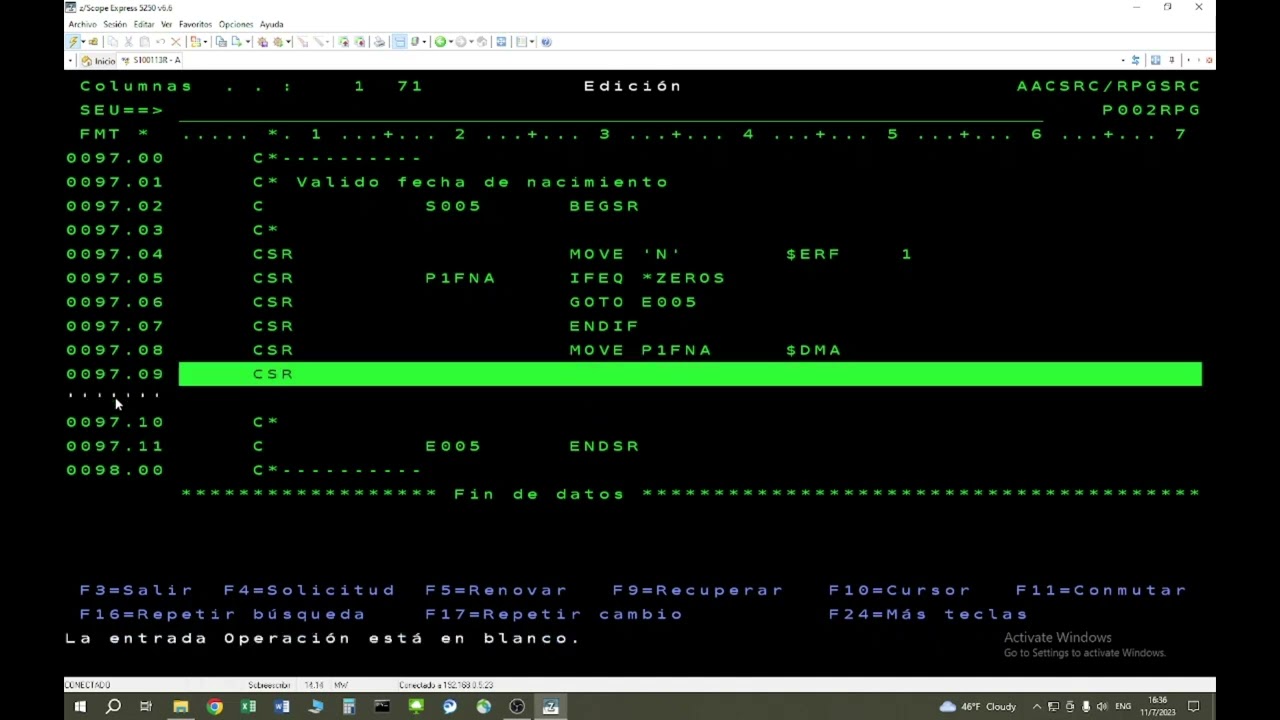Click the highlighted green line 0097.09
1280x720 pixels.
coord(690,374)
